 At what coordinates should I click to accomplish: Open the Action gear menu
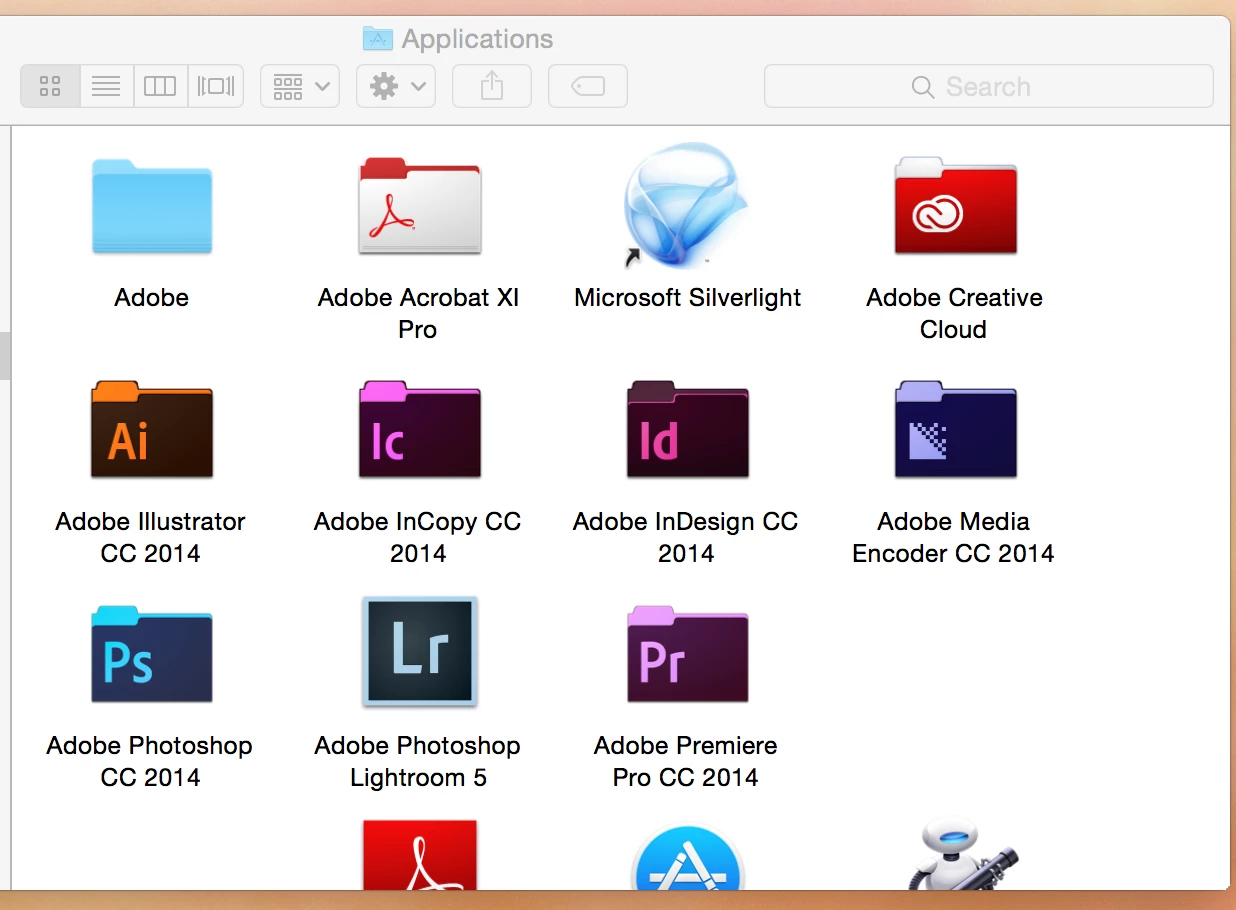pyautogui.click(x=395, y=86)
